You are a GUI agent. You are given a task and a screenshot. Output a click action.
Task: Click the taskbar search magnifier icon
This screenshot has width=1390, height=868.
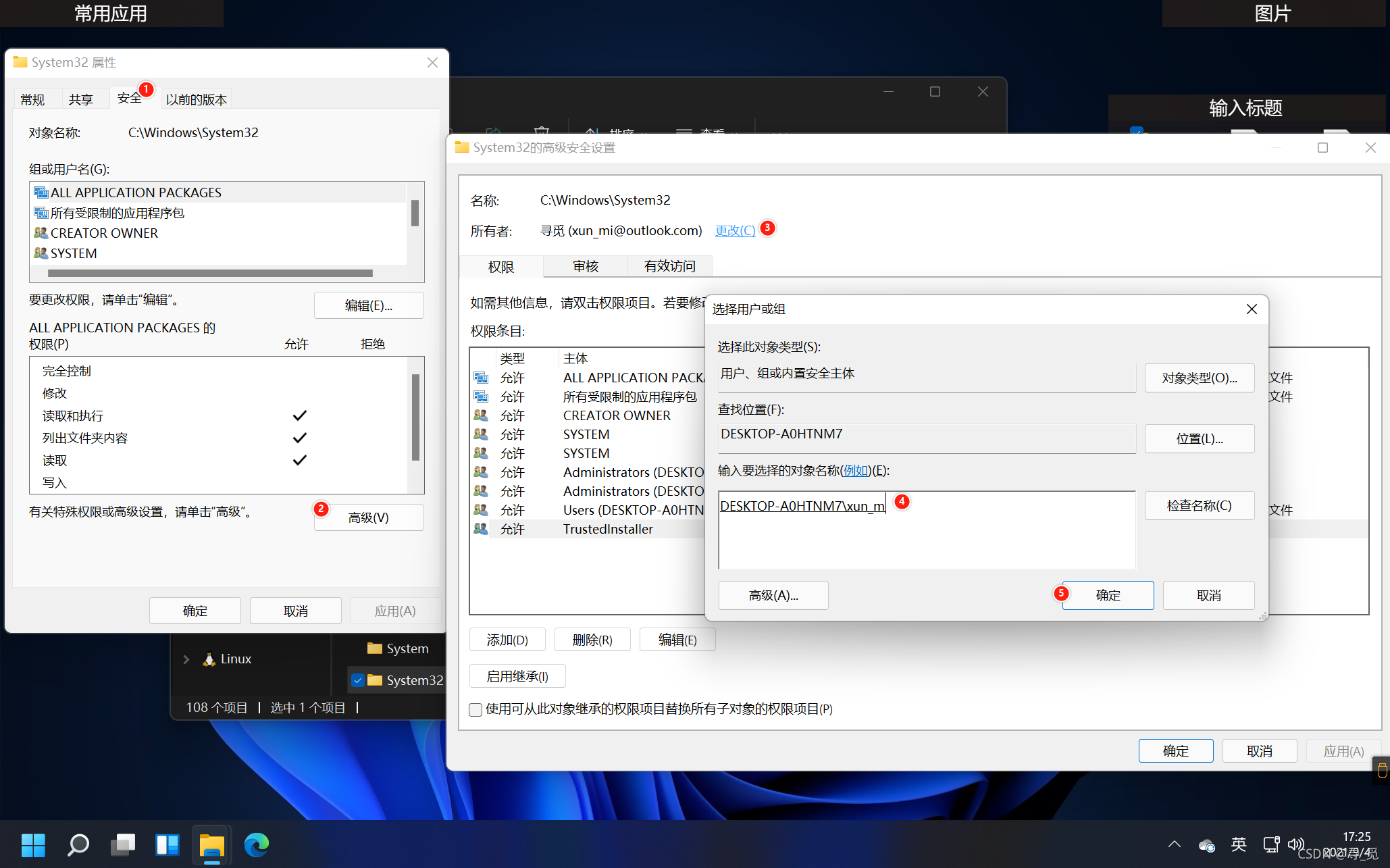[x=78, y=845]
